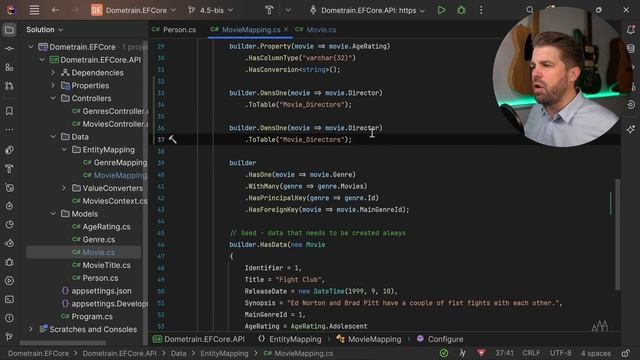Click the green inspection status checkmark

[444, 353]
